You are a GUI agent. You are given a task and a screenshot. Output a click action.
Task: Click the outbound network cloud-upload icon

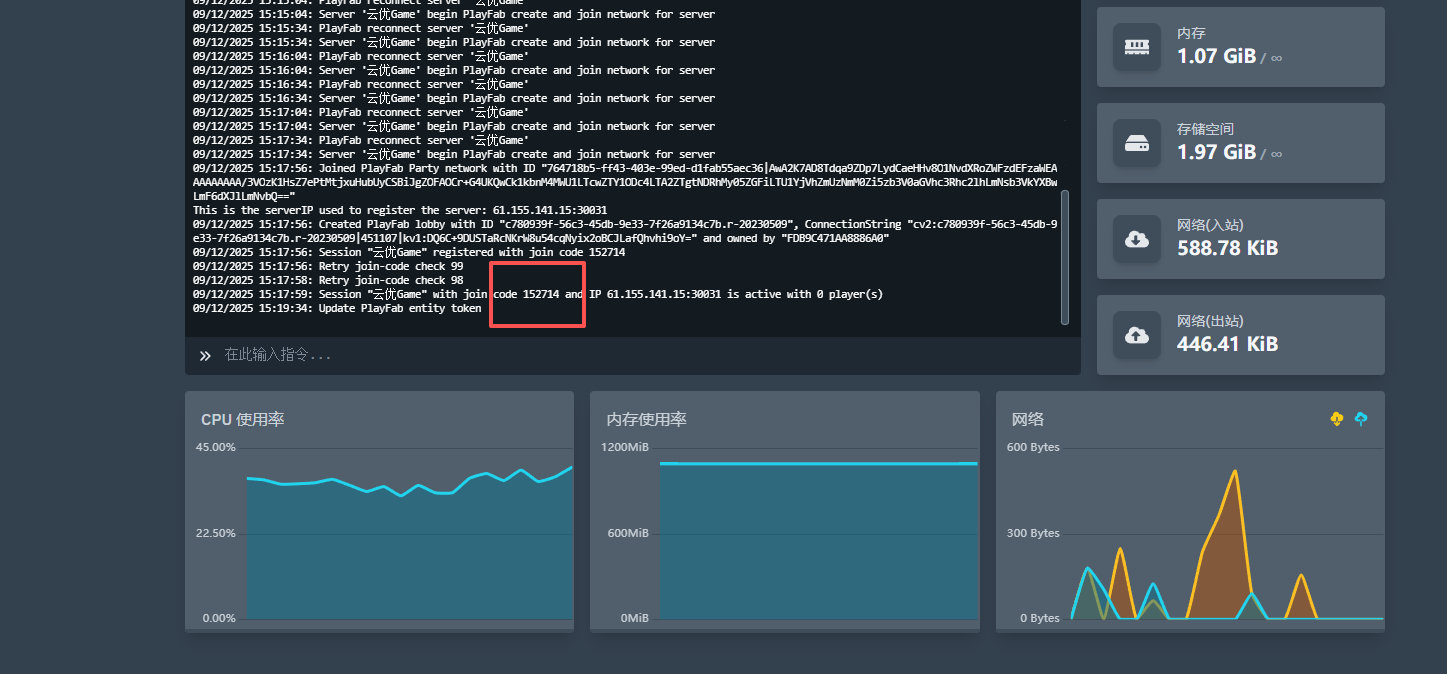1137,335
